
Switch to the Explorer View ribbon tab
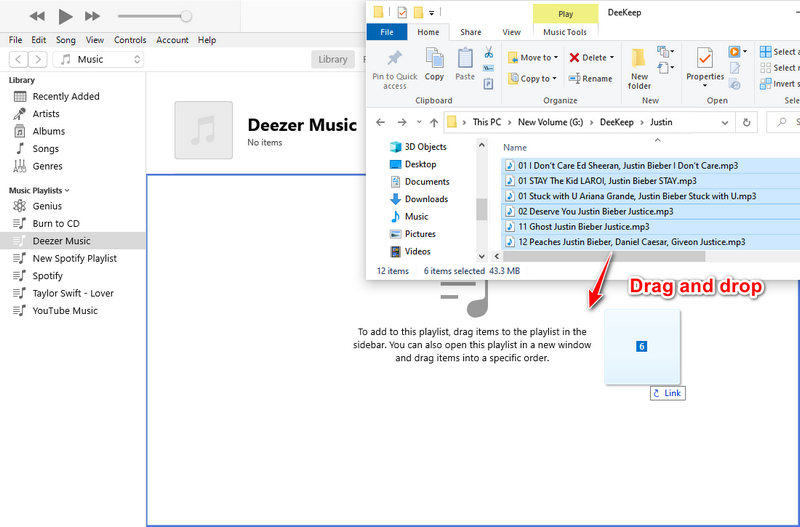coord(511,32)
